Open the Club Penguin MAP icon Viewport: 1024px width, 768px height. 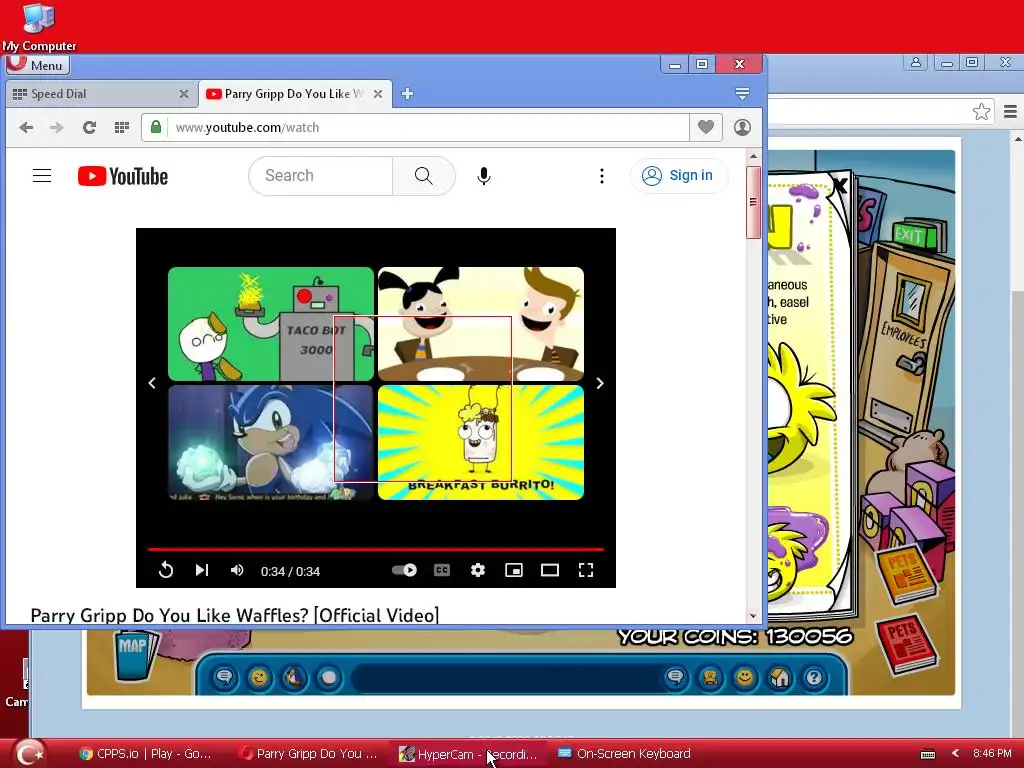[135, 656]
